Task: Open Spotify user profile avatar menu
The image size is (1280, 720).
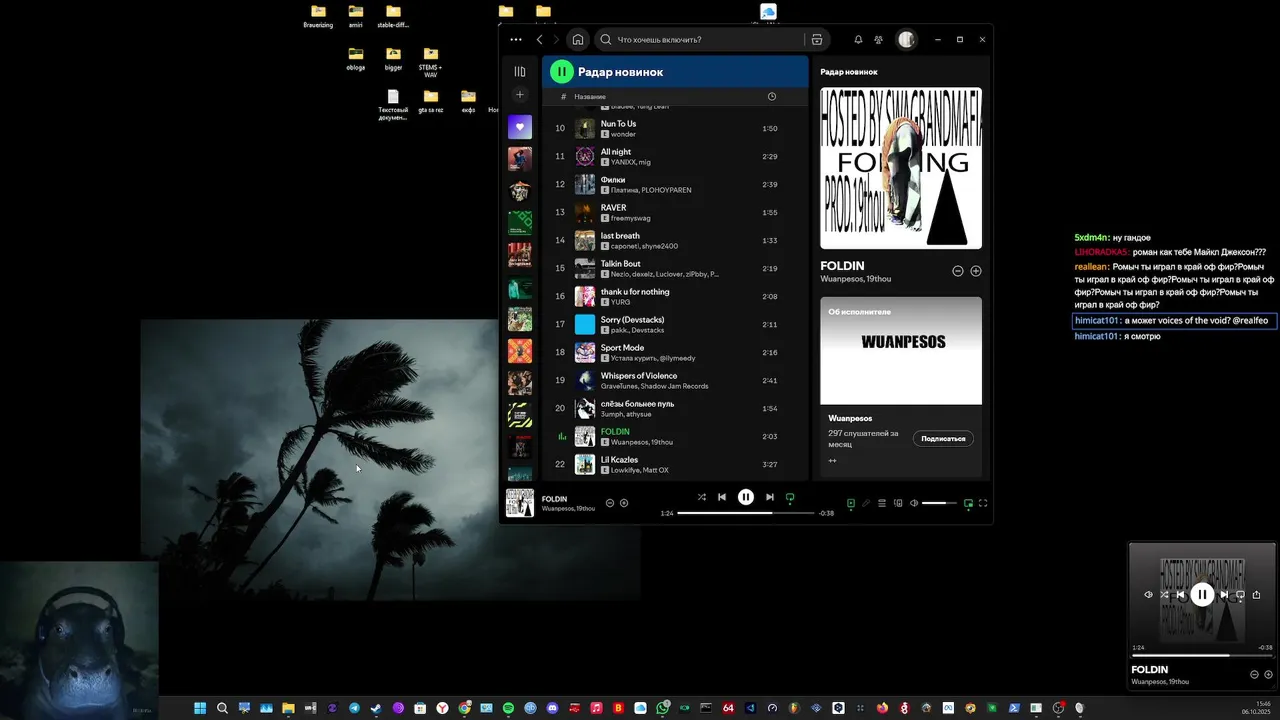Action: point(906,40)
